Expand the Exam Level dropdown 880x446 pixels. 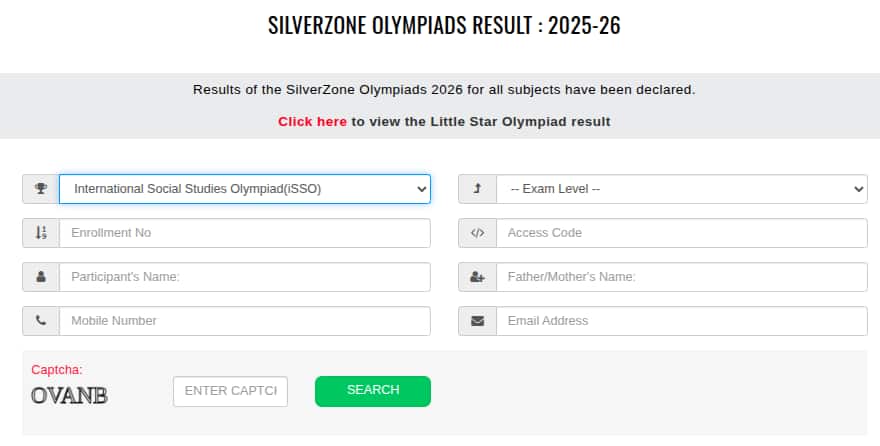click(x=681, y=189)
